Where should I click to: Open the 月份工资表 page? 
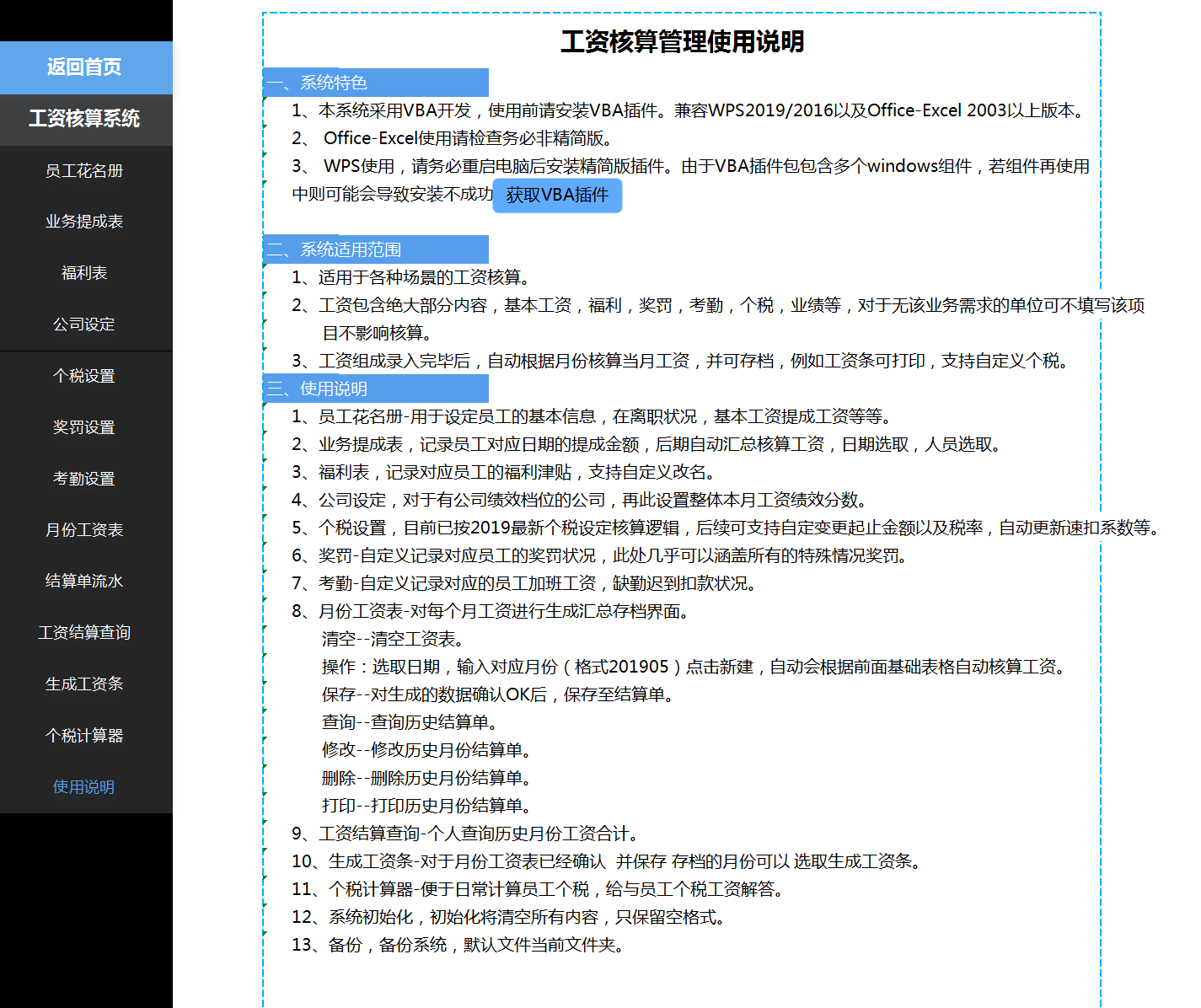tap(84, 529)
